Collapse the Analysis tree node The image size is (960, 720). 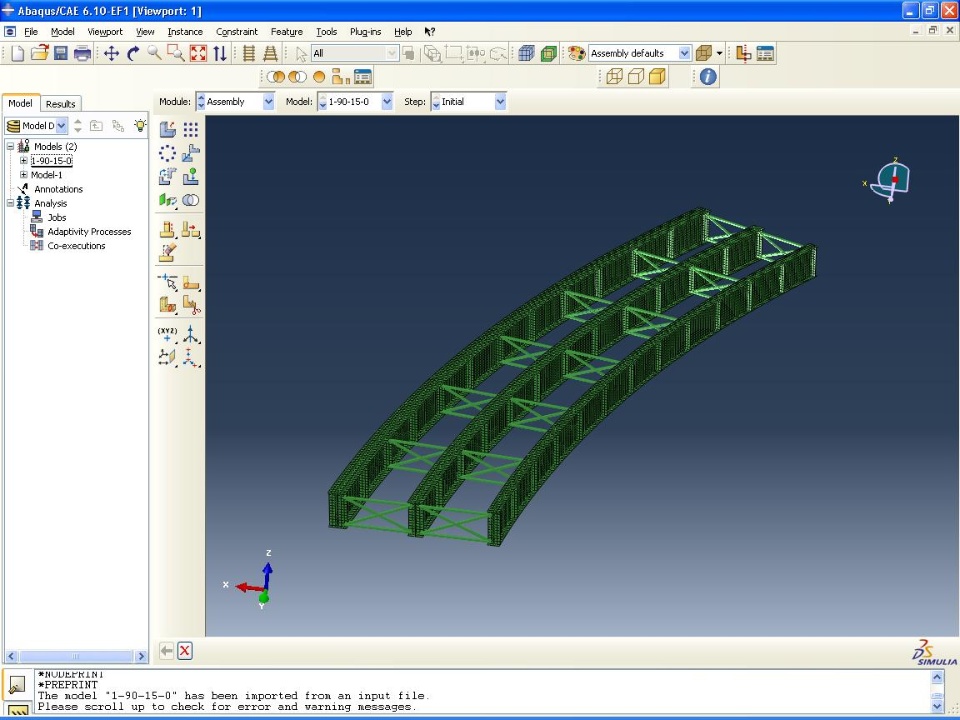(10, 203)
